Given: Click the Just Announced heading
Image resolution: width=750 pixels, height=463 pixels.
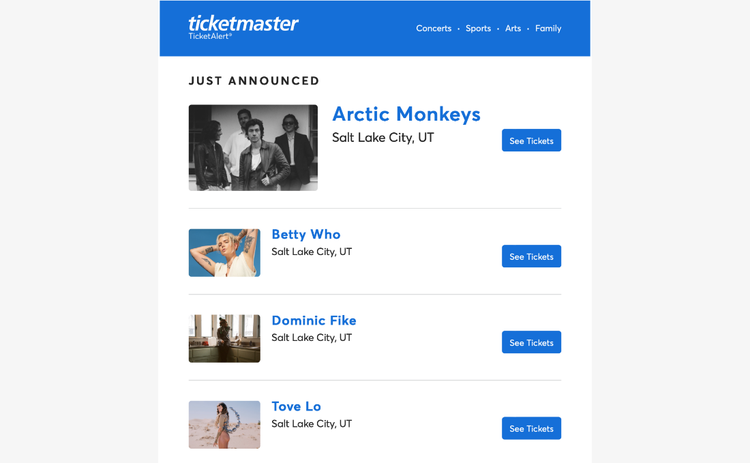Looking at the screenshot, I should tap(254, 81).
